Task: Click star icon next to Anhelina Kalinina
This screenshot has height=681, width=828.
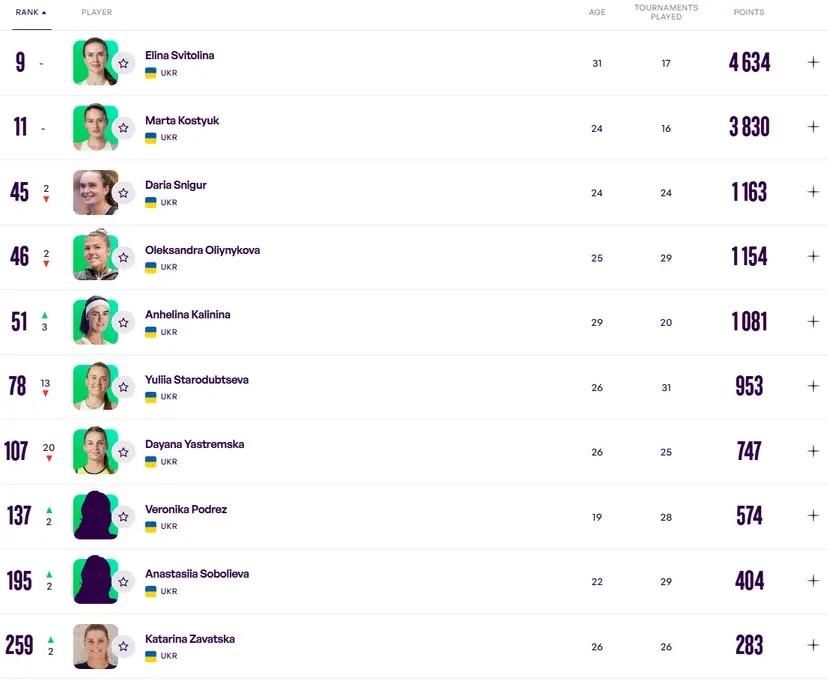Action: [x=123, y=322]
